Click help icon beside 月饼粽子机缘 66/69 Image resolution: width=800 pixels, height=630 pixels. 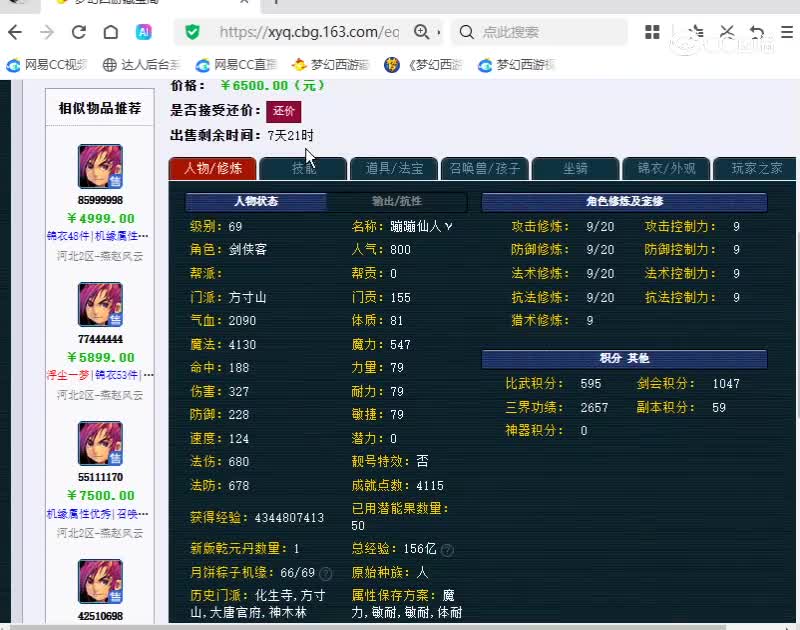tap(326, 574)
